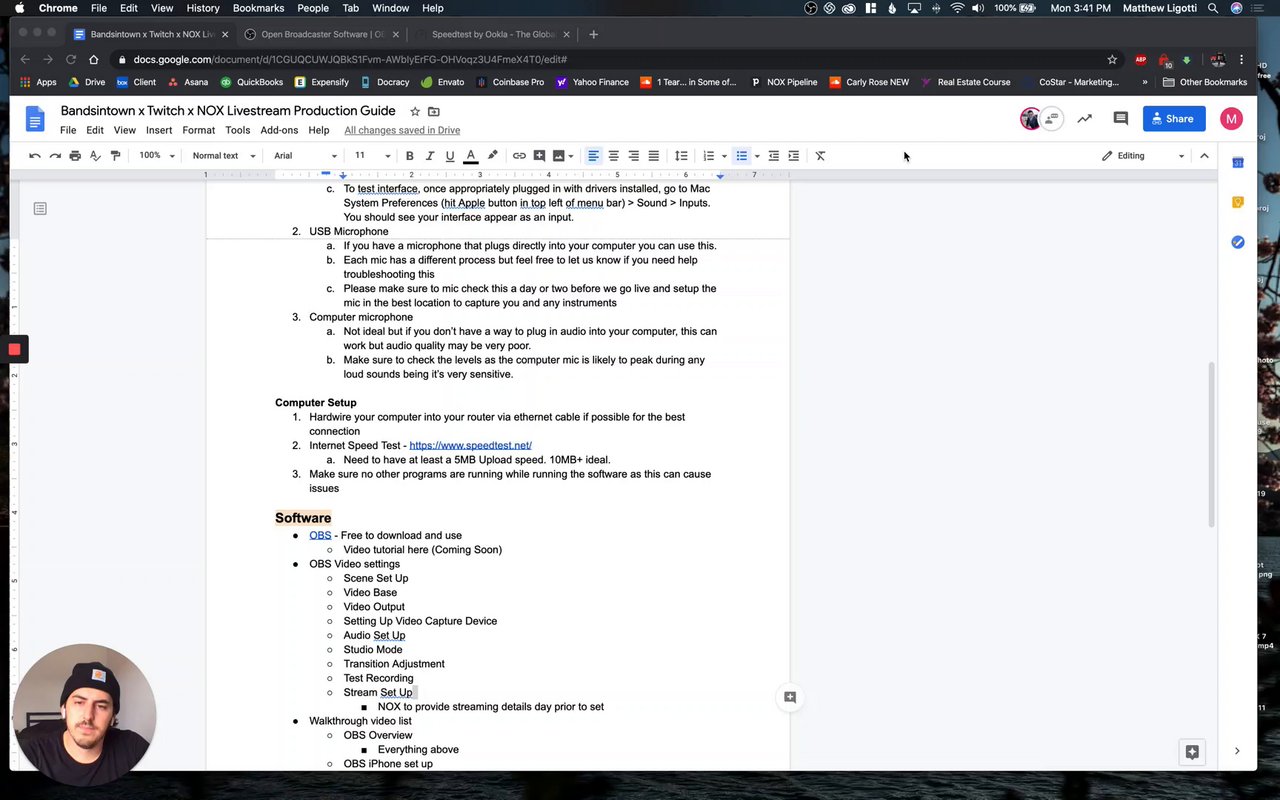Open the comment history
Viewport: 1280px width, 800px height.
pos(1121,119)
